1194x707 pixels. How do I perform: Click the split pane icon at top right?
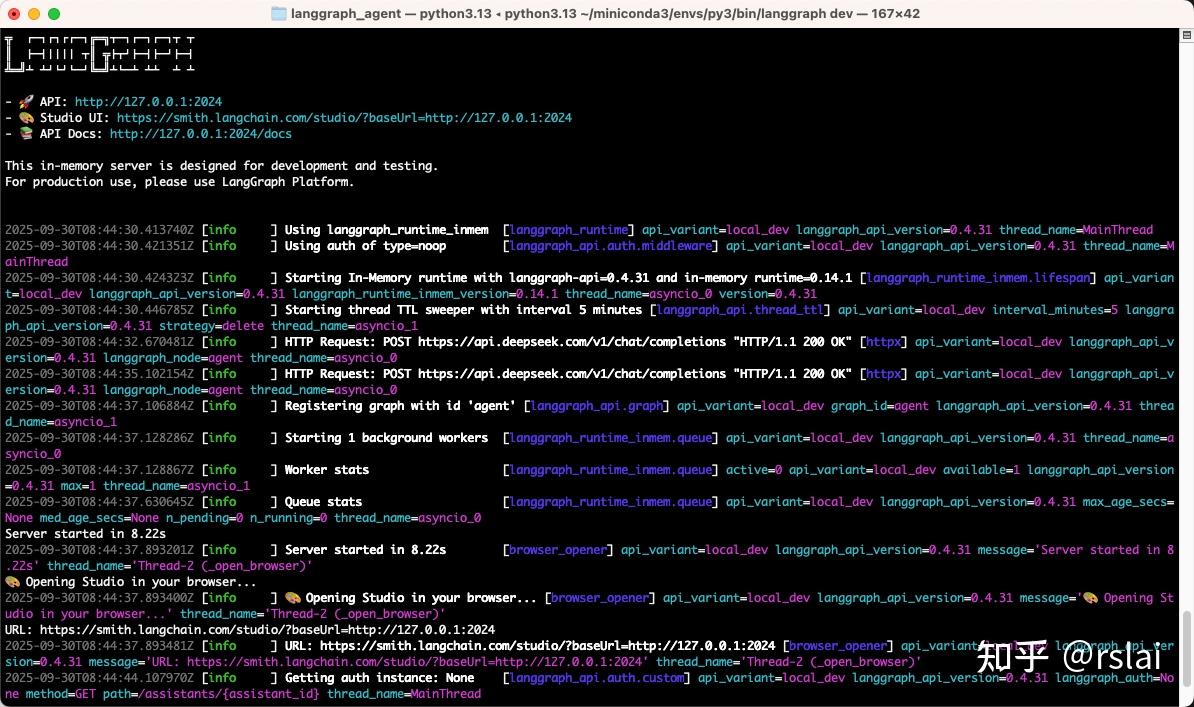pyautogui.click(x=1186, y=35)
